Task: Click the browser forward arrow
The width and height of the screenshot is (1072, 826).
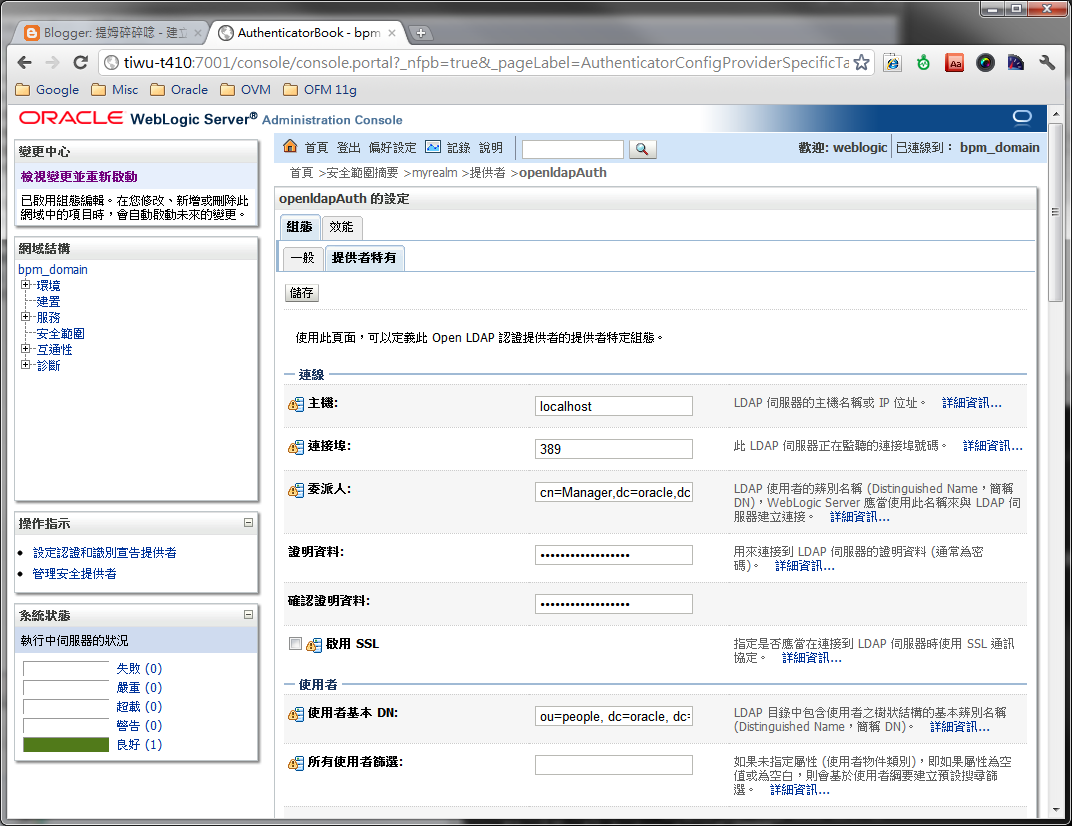Action: point(53,63)
